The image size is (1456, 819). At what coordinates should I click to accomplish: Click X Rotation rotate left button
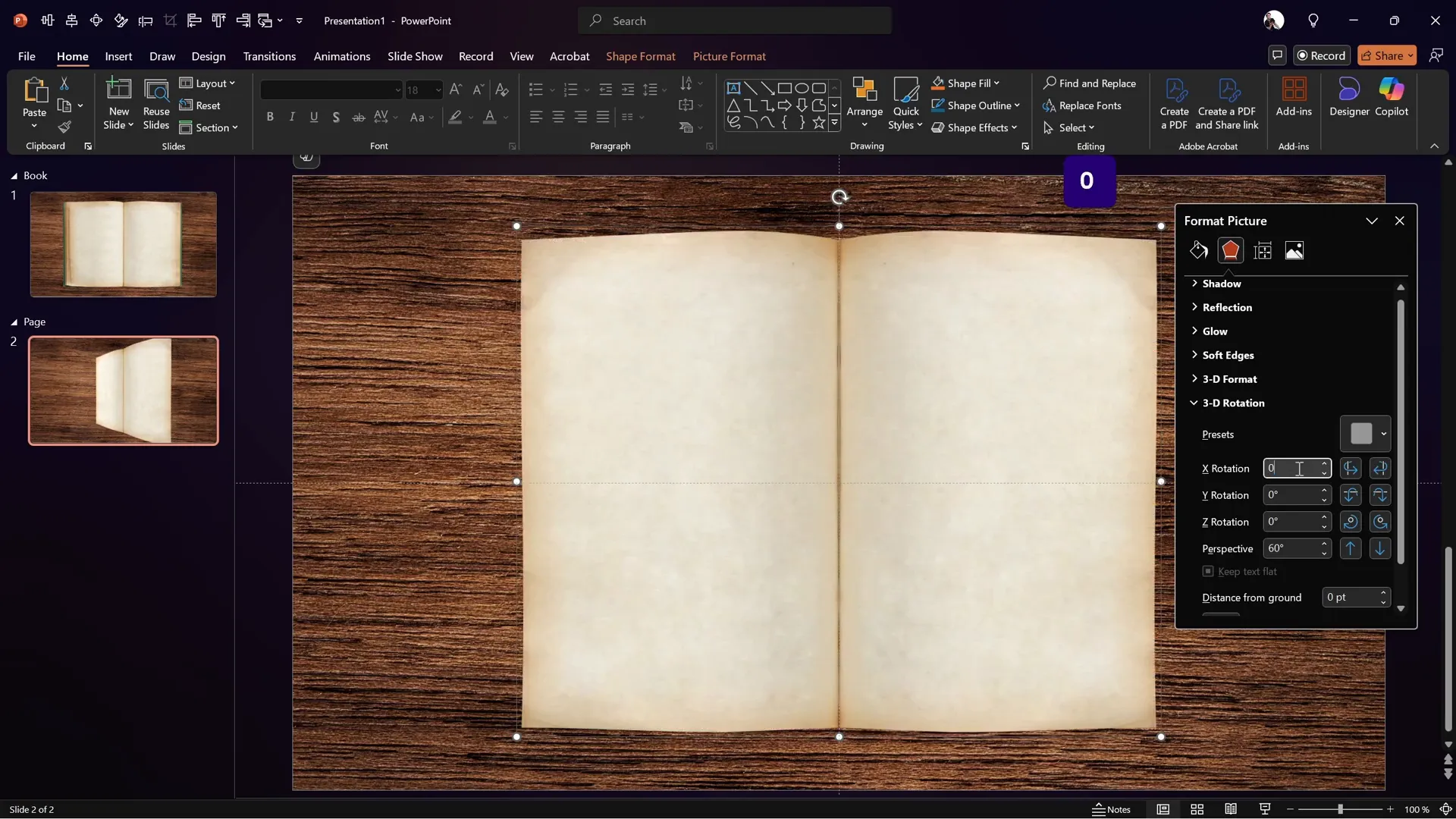click(1351, 469)
